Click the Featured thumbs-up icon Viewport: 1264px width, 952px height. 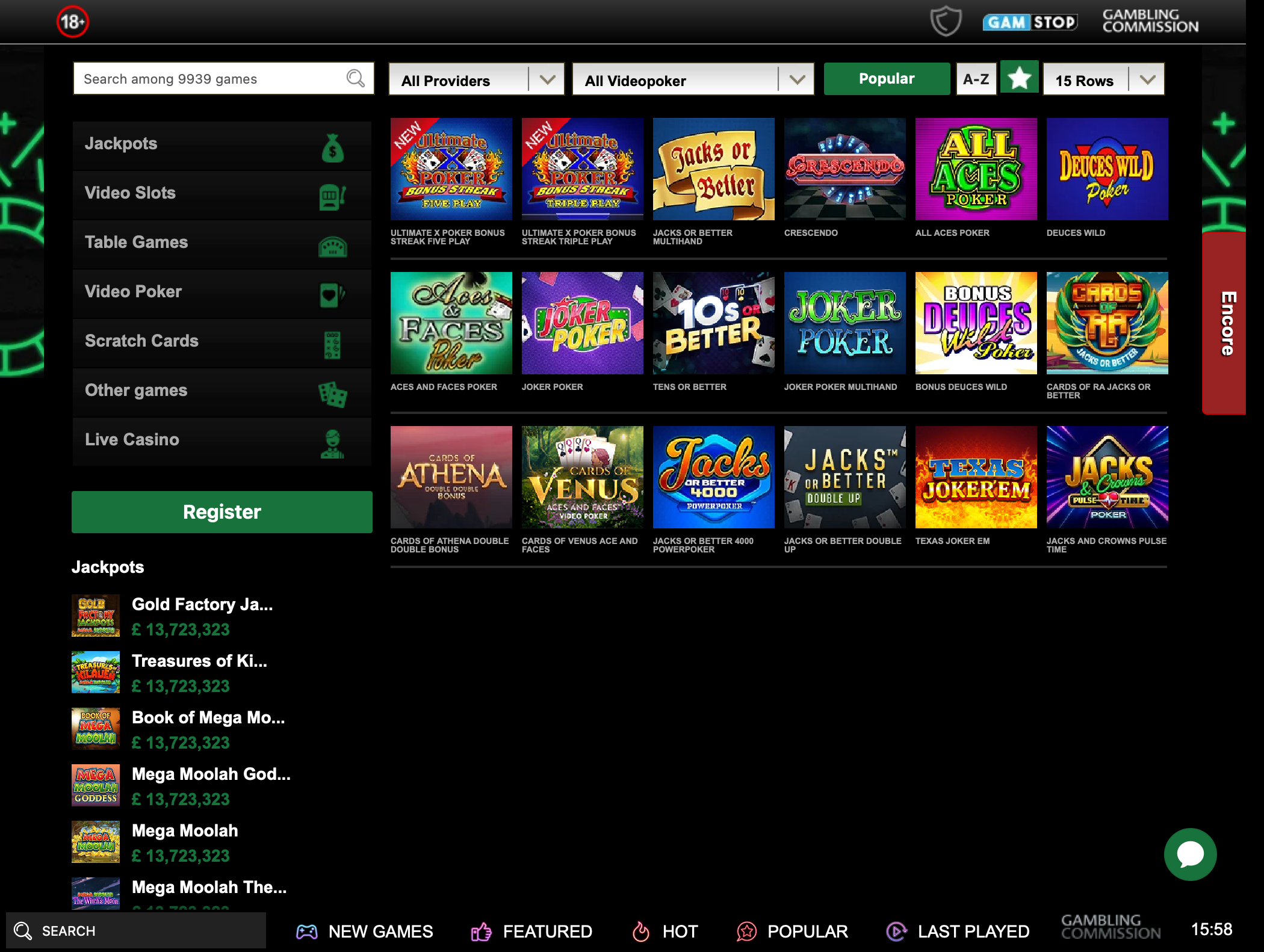(x=481, y=932)
